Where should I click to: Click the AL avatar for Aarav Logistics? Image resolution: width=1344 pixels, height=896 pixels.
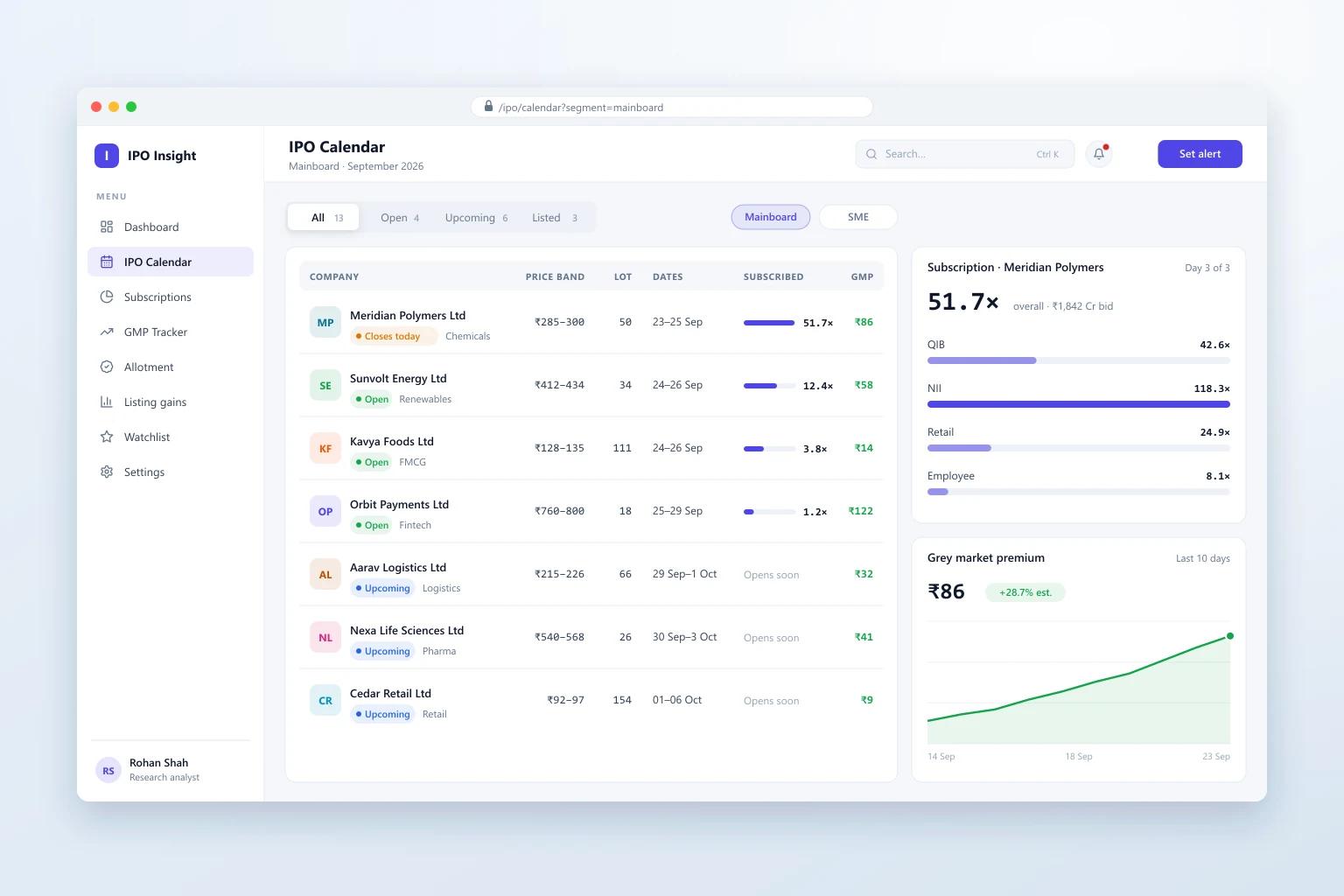(325, 574)
